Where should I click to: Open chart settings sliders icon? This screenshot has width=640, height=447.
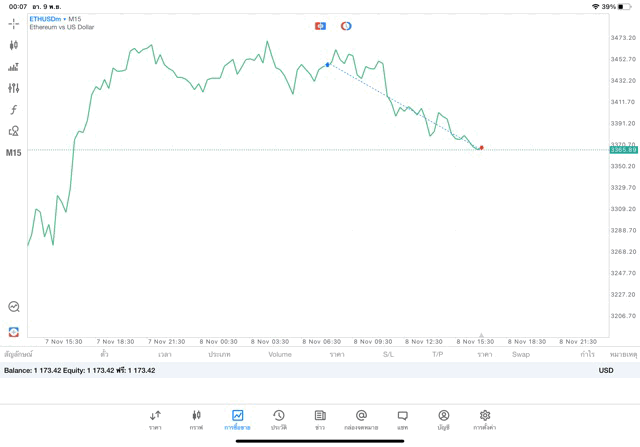[13, 88]
